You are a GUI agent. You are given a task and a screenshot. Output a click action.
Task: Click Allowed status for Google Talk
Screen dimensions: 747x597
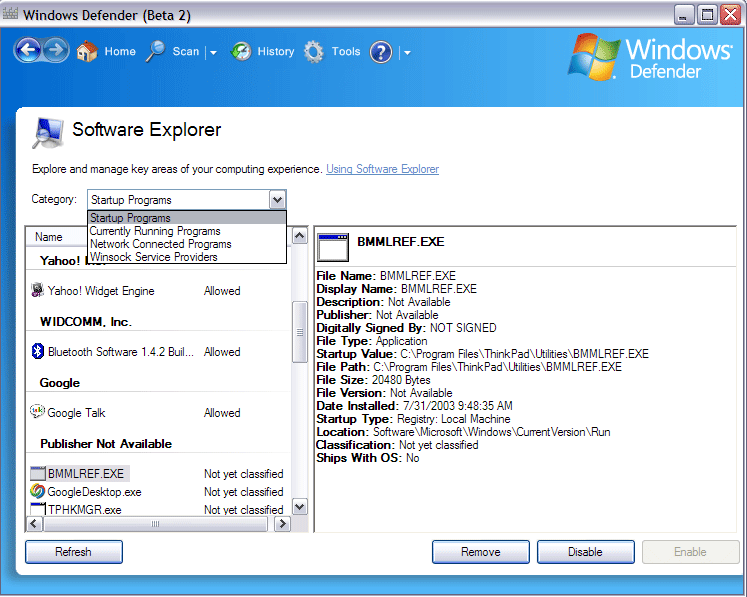(222, 413)
